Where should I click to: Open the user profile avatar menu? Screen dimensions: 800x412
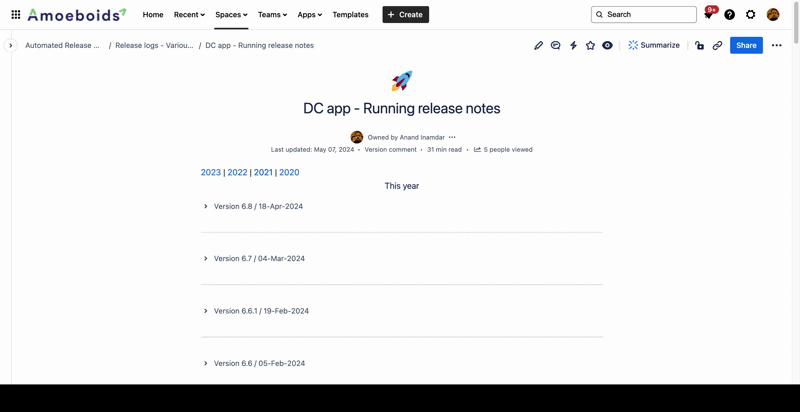click(773, 15)
